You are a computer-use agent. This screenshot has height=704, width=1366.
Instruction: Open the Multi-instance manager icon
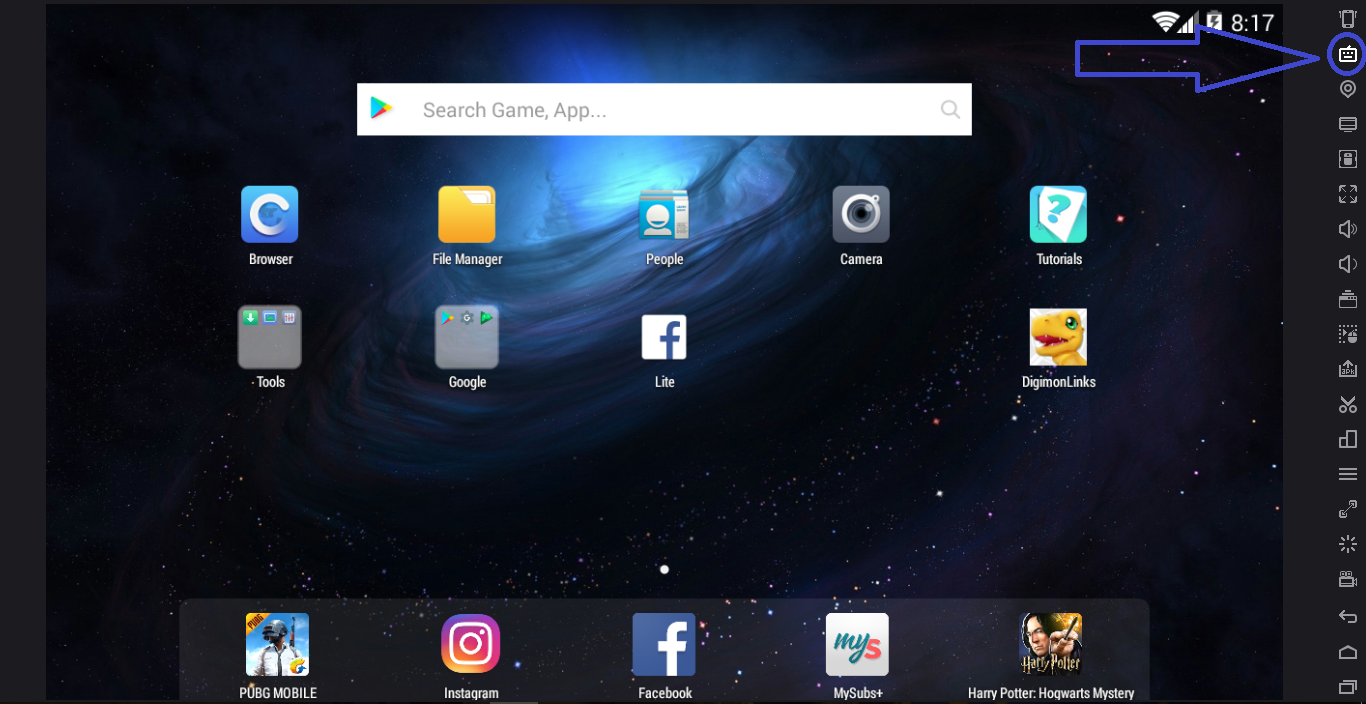(x=1348, y=439)
